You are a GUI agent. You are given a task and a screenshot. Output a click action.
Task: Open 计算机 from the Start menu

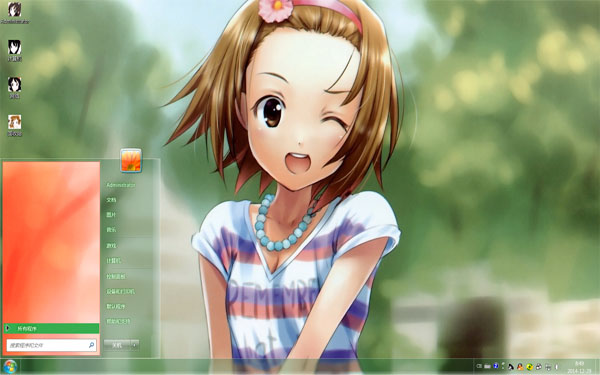point(114,261)
